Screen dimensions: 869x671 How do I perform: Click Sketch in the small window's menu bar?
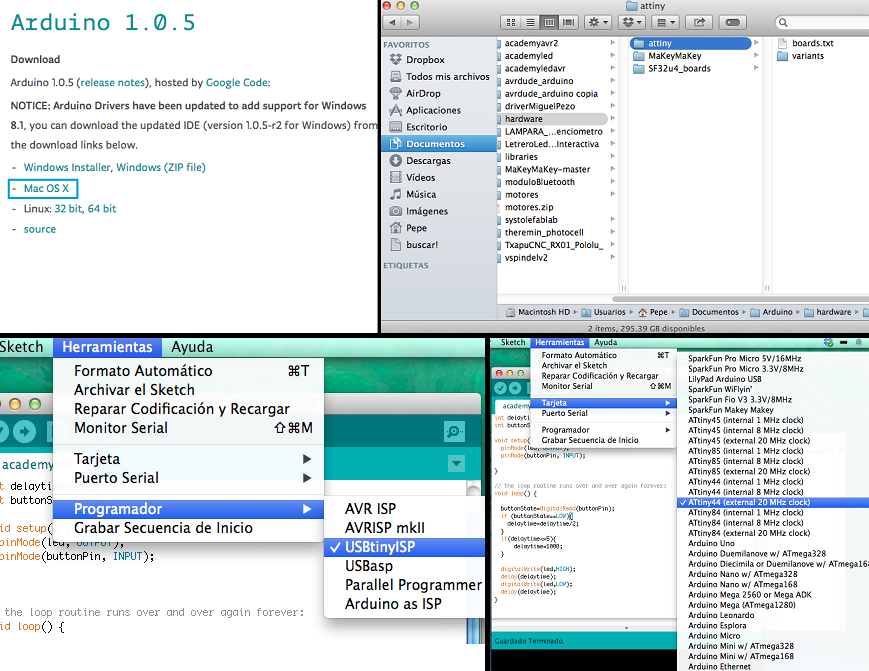(513, 342)
